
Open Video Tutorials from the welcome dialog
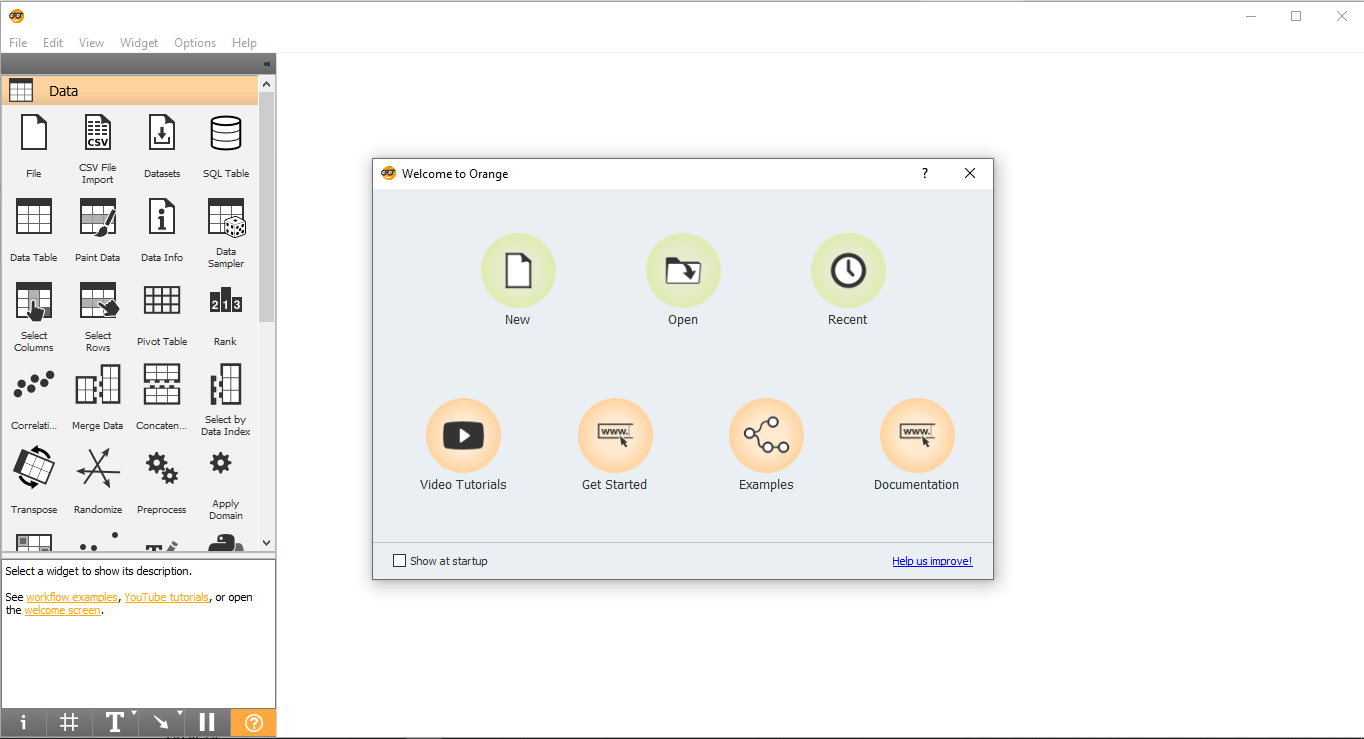(463, 436)
